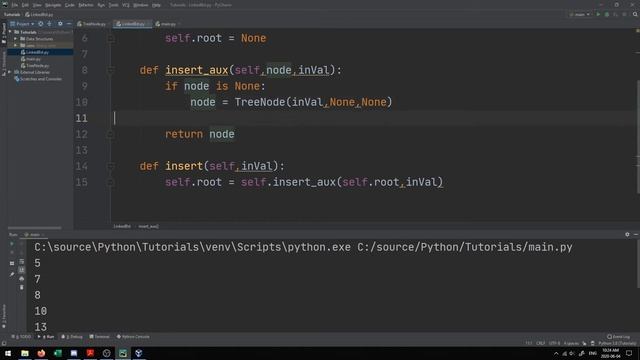This screenshot has width=640, height=360.
Task: Open the Refactor menu
Action: (x=86, y=5)
